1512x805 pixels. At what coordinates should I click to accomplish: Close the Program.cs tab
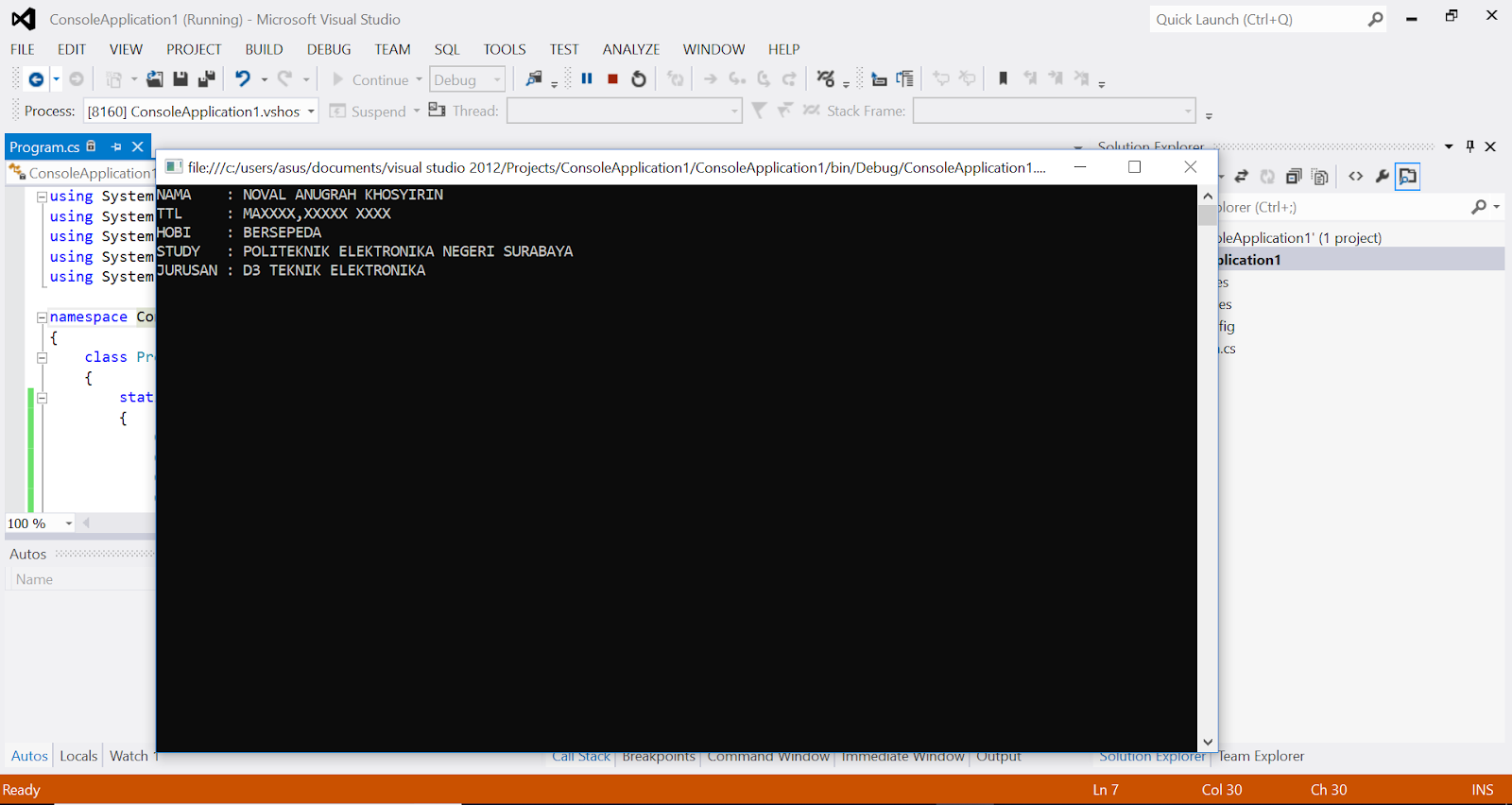[138, 146]
